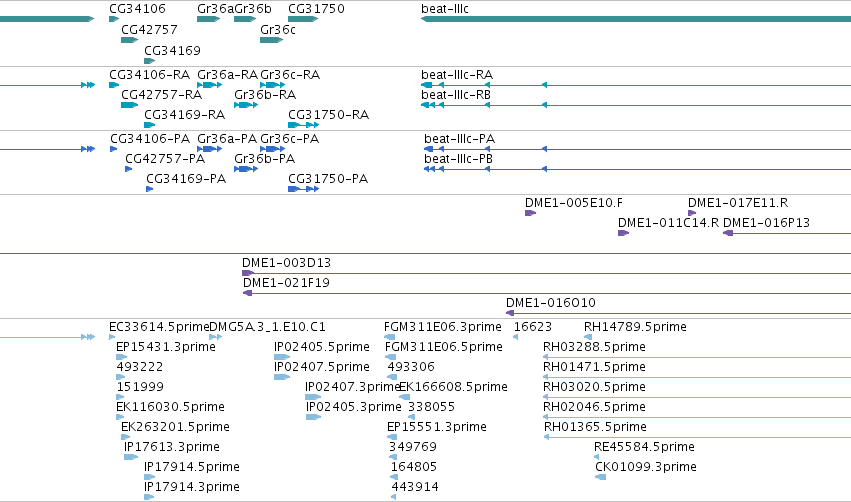Open EST CK01099.3prime label
Image resolution: width=851 pixels, height=502 pixels.
click(x=646, y=467)
